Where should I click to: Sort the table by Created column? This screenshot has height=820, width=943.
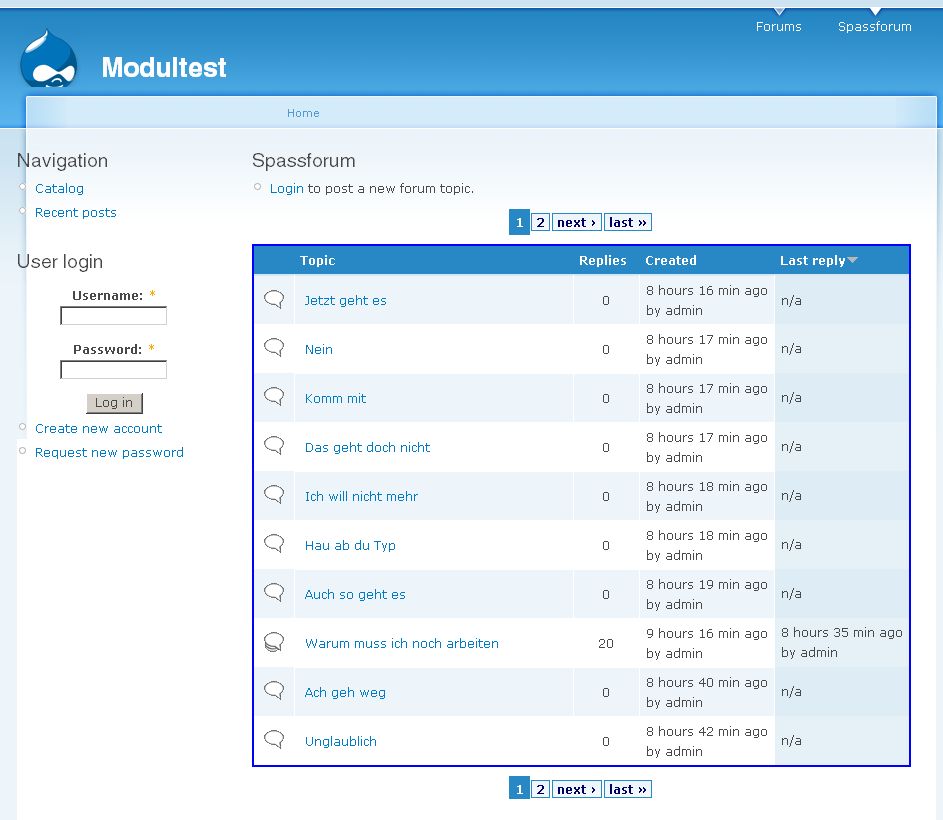(670, 261)
